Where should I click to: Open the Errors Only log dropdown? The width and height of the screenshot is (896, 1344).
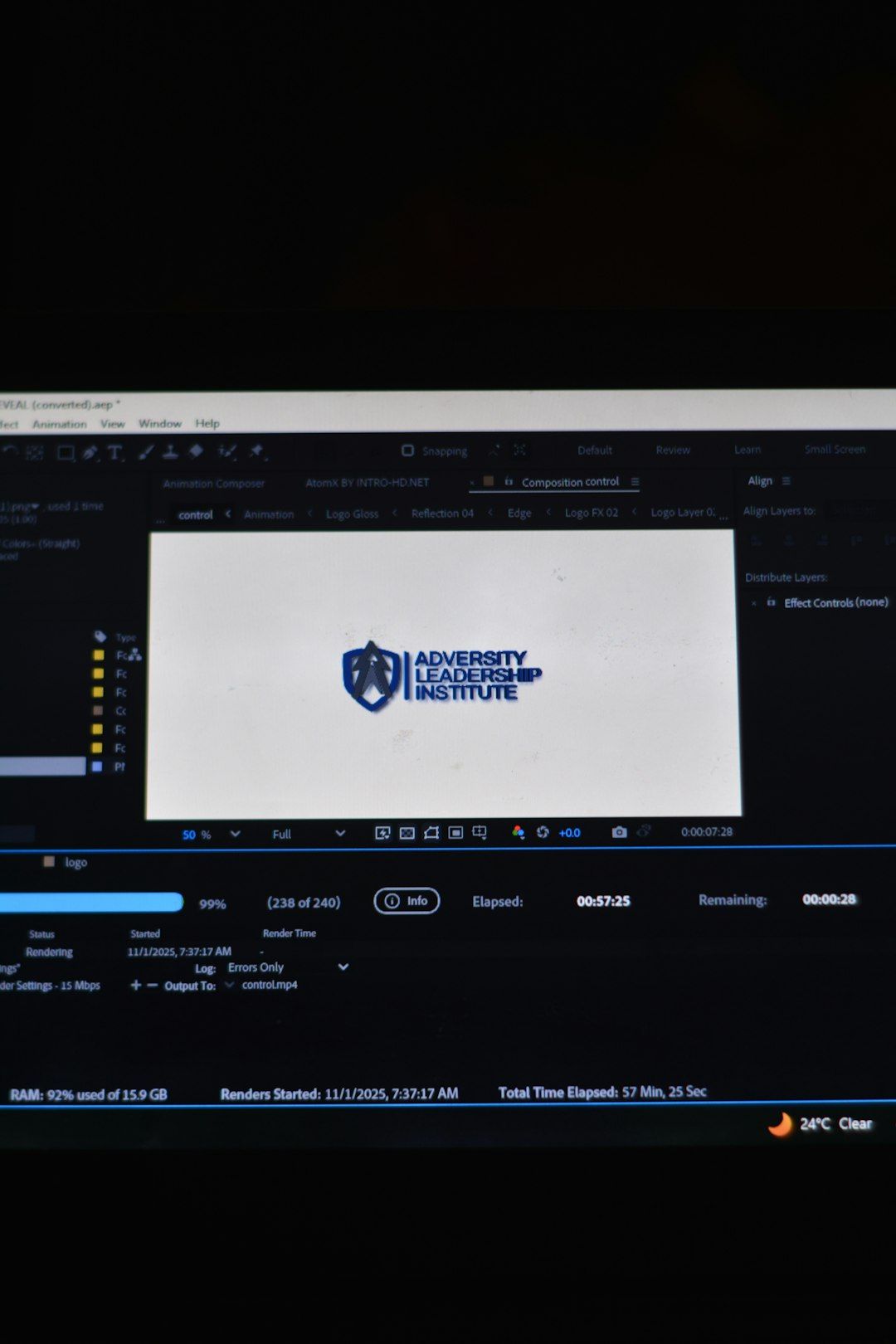coord(343,967)
